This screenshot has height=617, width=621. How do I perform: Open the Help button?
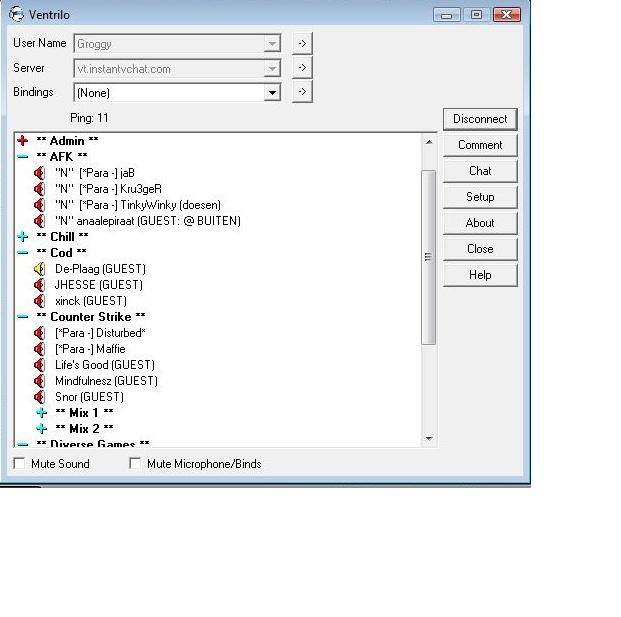coord(480,275)
